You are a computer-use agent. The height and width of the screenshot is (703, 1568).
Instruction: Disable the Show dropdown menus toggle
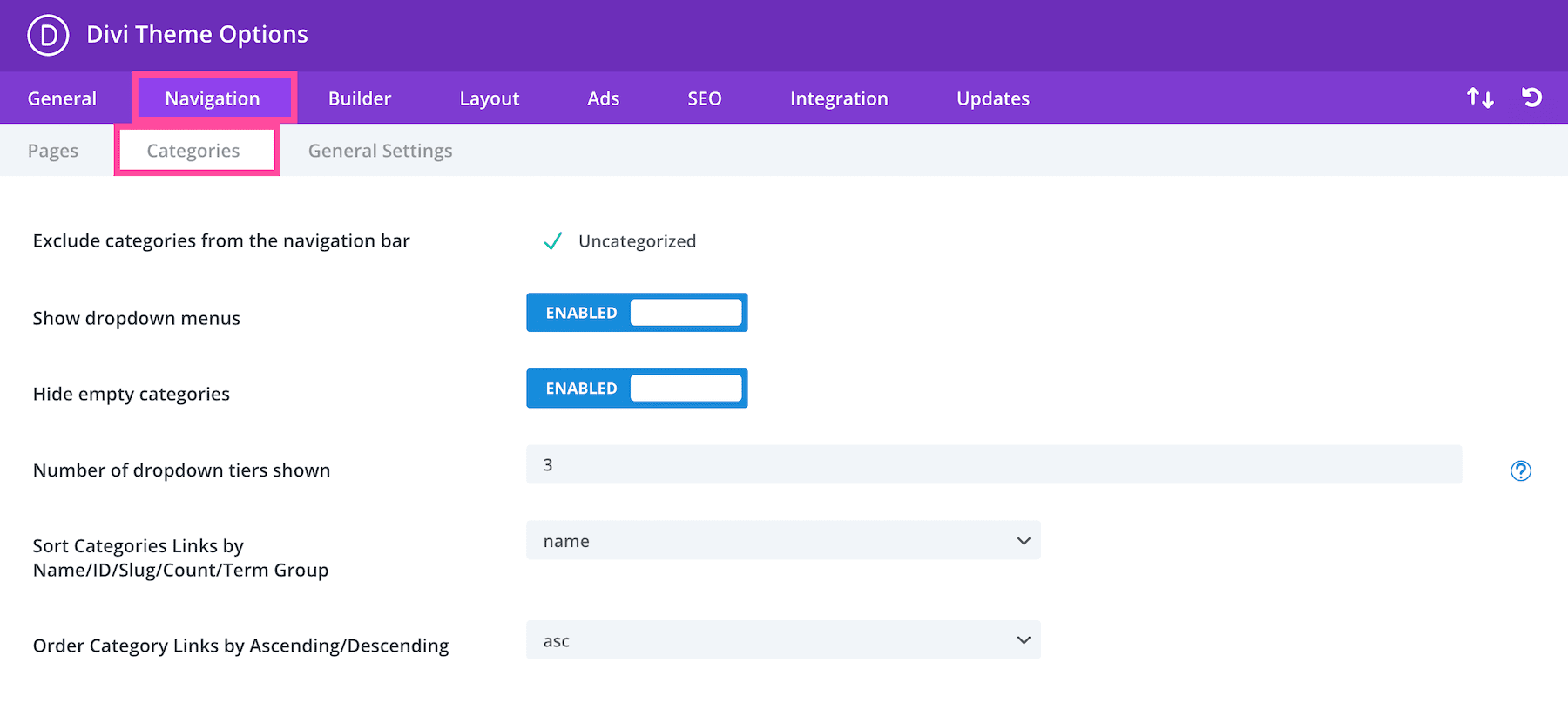[x=637, y=313]
